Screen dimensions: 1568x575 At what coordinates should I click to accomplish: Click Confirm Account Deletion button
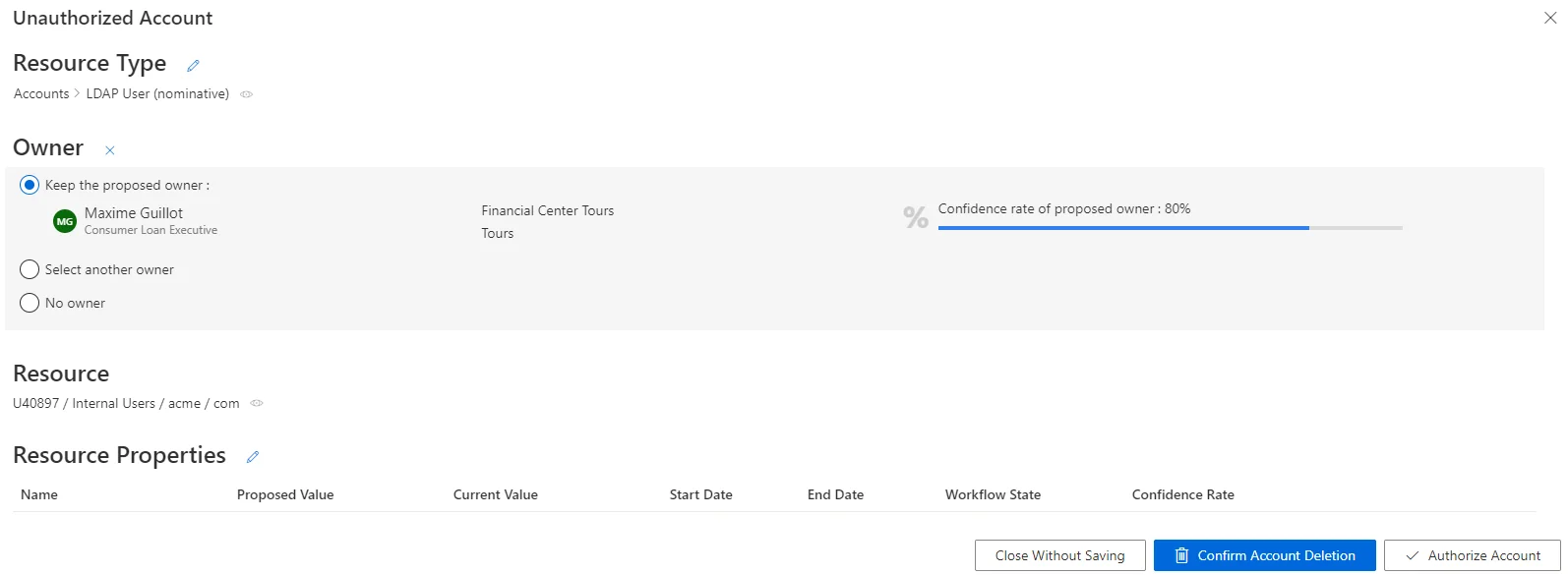coord(1265,555)
